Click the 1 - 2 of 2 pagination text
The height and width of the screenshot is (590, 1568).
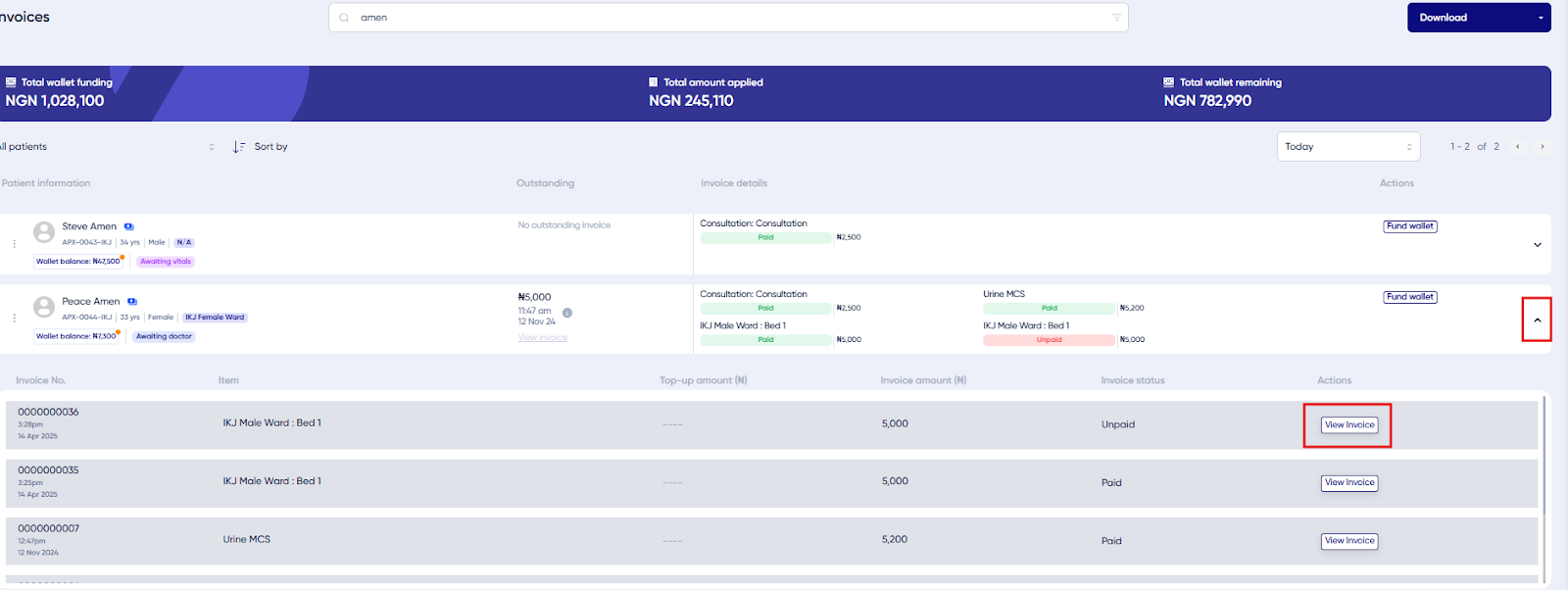(x=1475, y=147)
